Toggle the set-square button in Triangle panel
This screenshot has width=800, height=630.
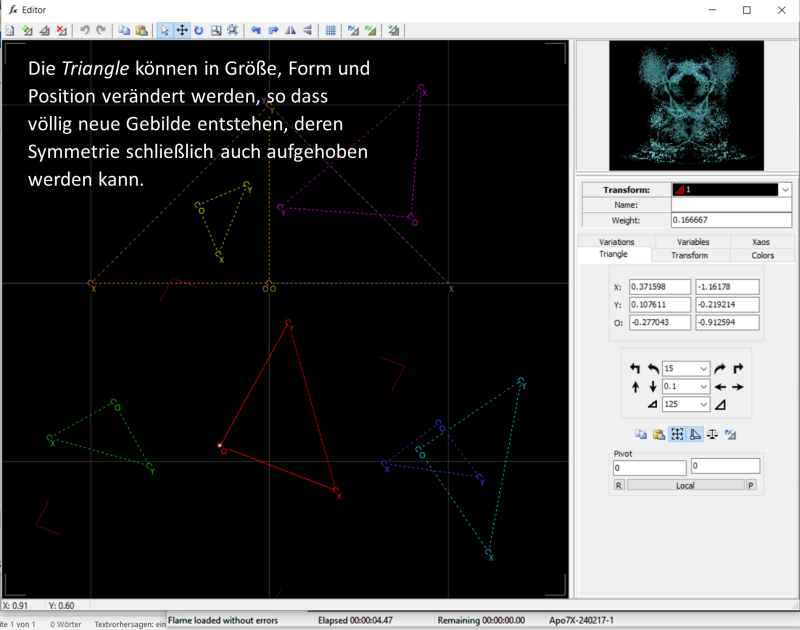click(x=695, y=434)
